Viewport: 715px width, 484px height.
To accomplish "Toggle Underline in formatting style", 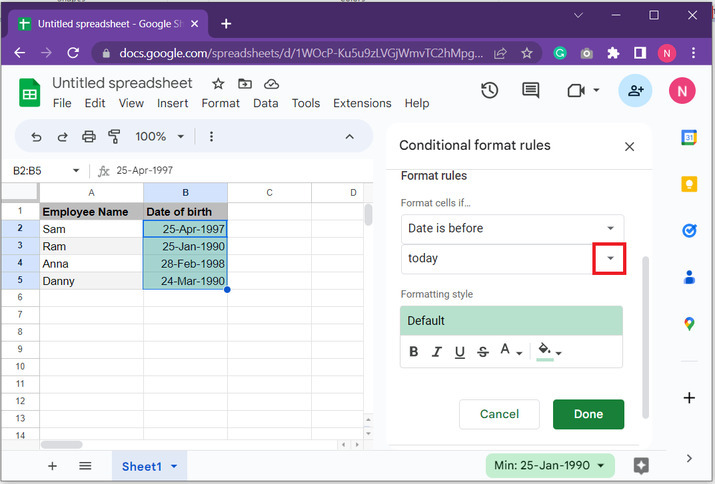I will pos(460,352).
